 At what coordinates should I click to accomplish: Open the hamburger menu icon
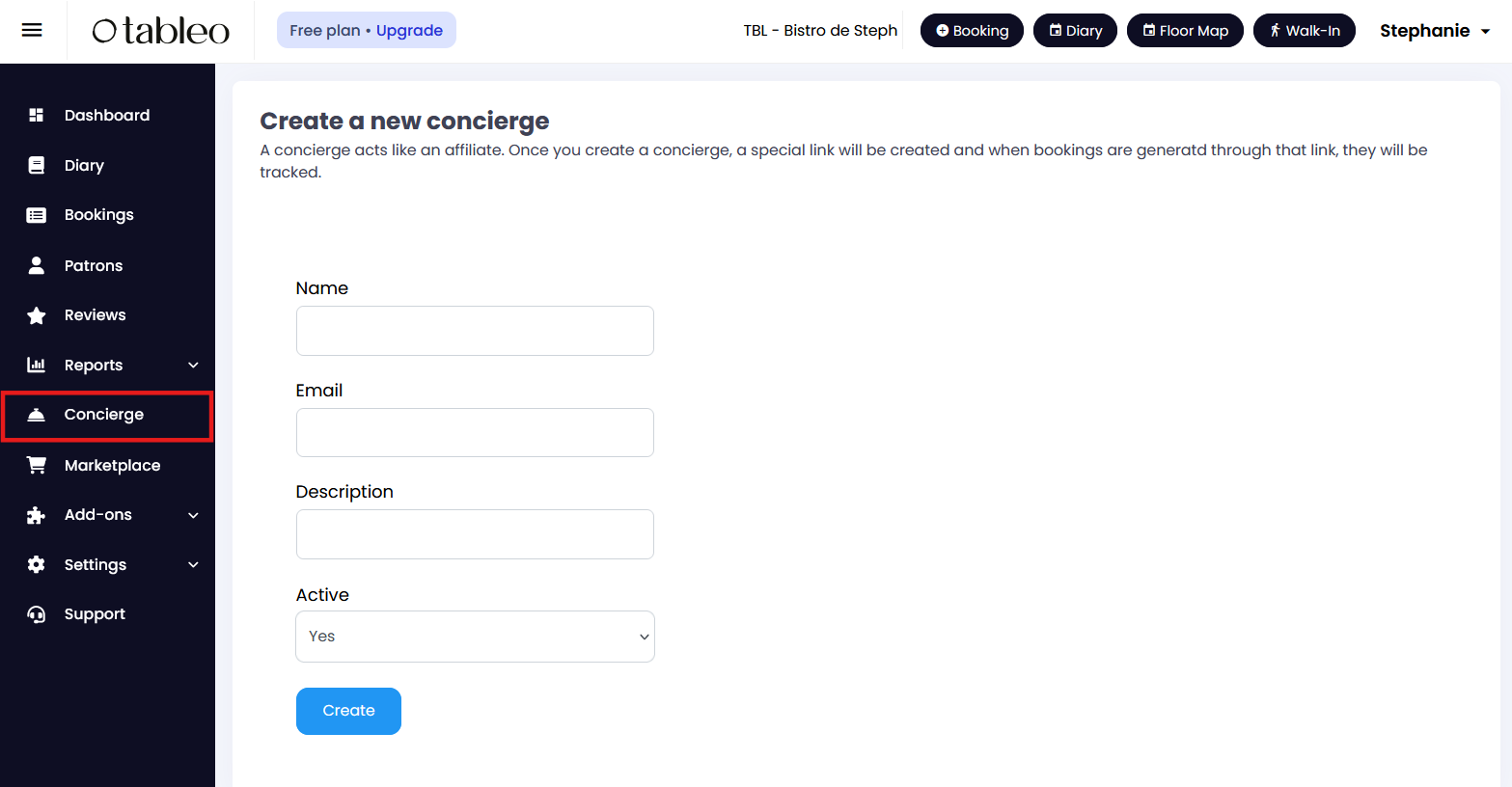coord(32,30)
